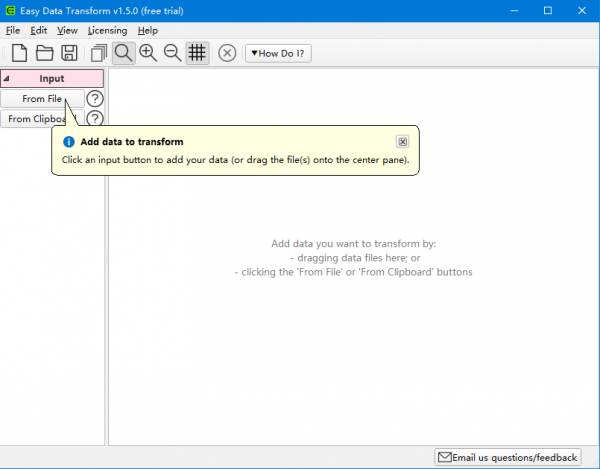Click the 'Add data to transform' tooltip title
The image size is (600, 469).
click(x=132, y=142)
